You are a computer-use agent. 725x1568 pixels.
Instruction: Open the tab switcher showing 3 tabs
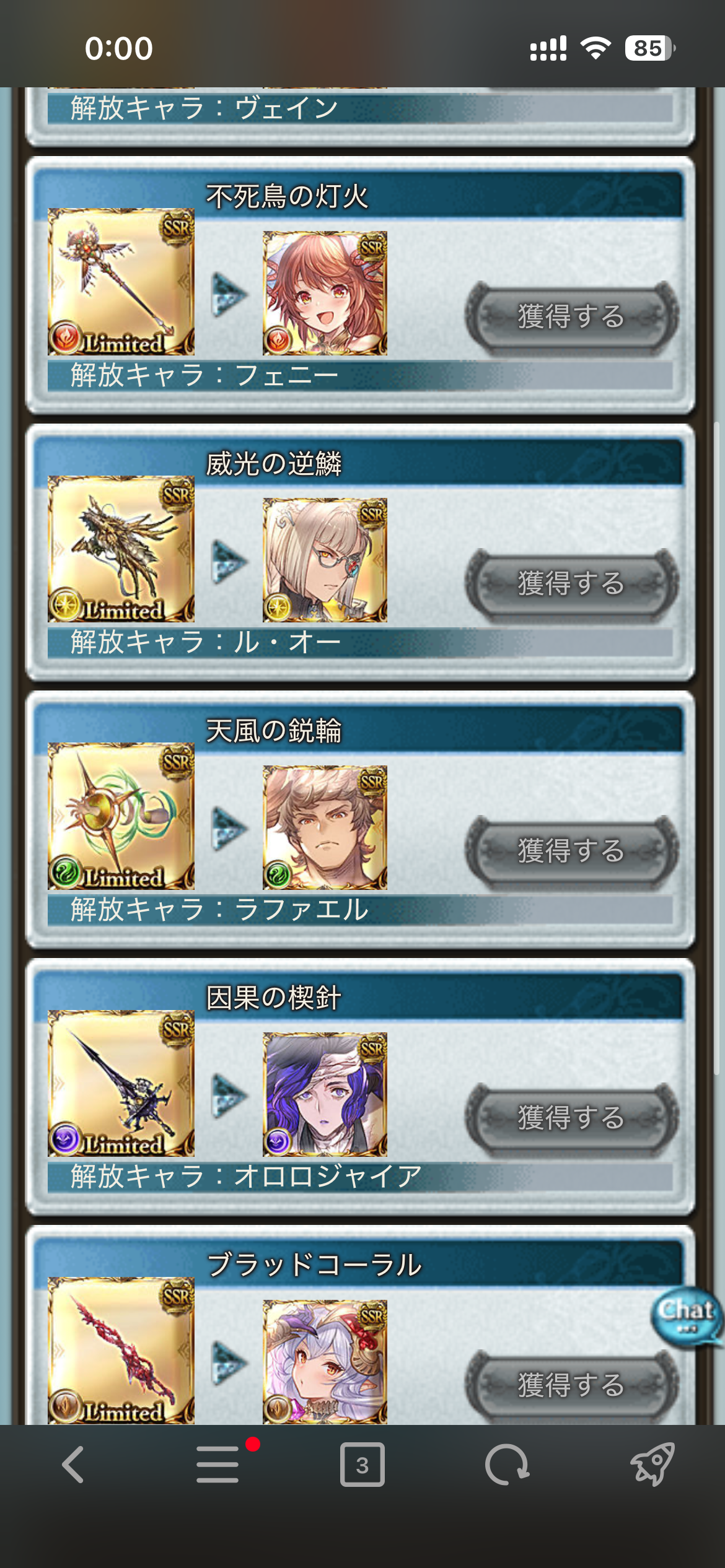tap(362, 1465)
